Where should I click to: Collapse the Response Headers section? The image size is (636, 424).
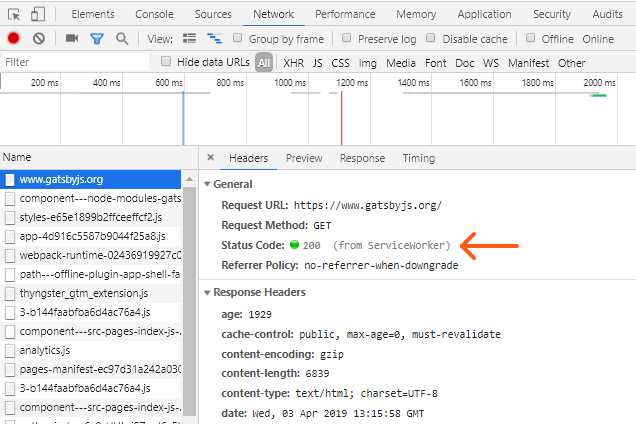tap(207, 293)
